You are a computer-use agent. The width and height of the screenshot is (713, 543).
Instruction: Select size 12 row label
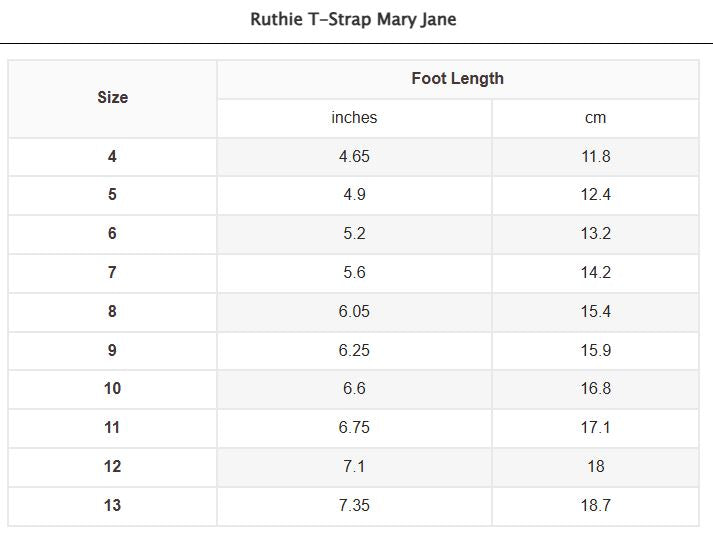(112, 467)
